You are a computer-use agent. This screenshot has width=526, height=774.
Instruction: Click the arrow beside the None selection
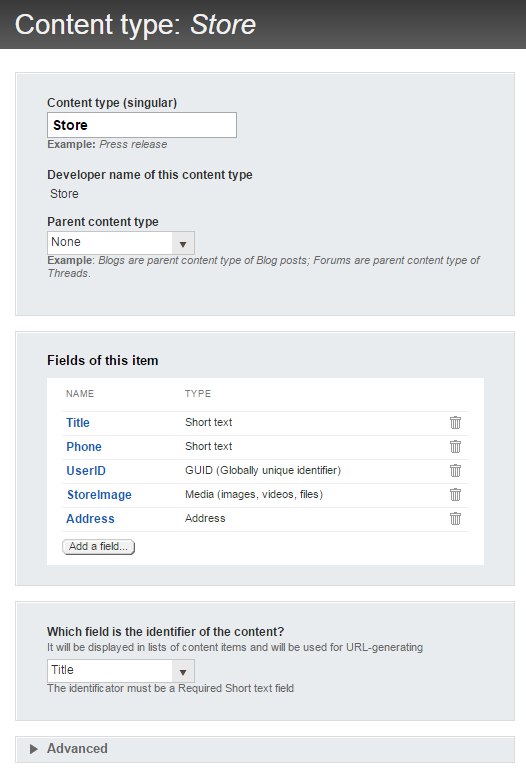click(x=183, y=243)
